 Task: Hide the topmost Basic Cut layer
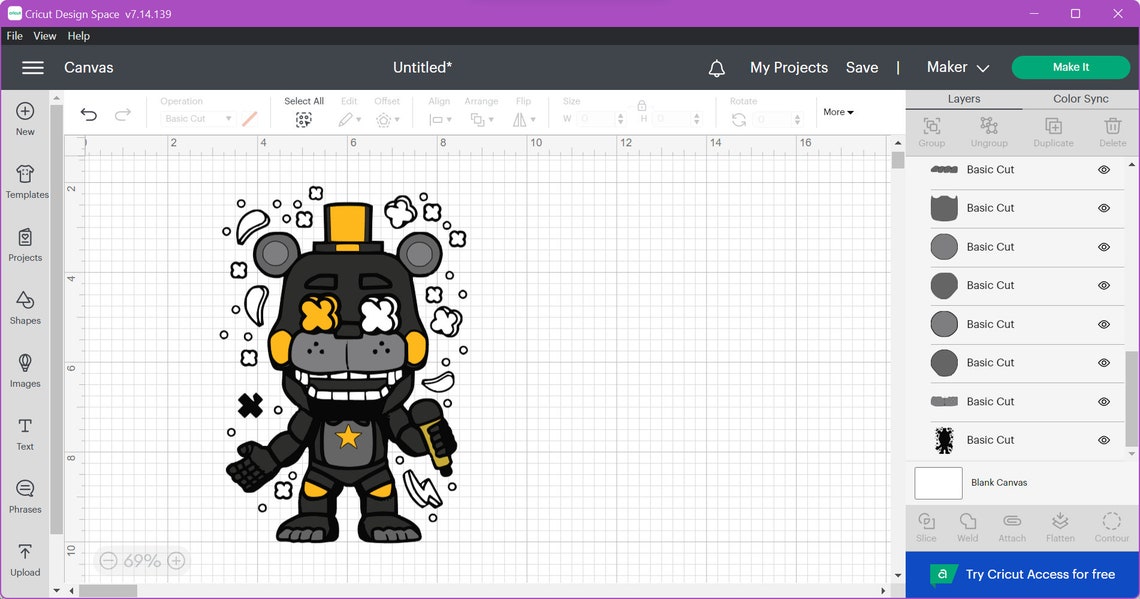[x=1104, y=169]
